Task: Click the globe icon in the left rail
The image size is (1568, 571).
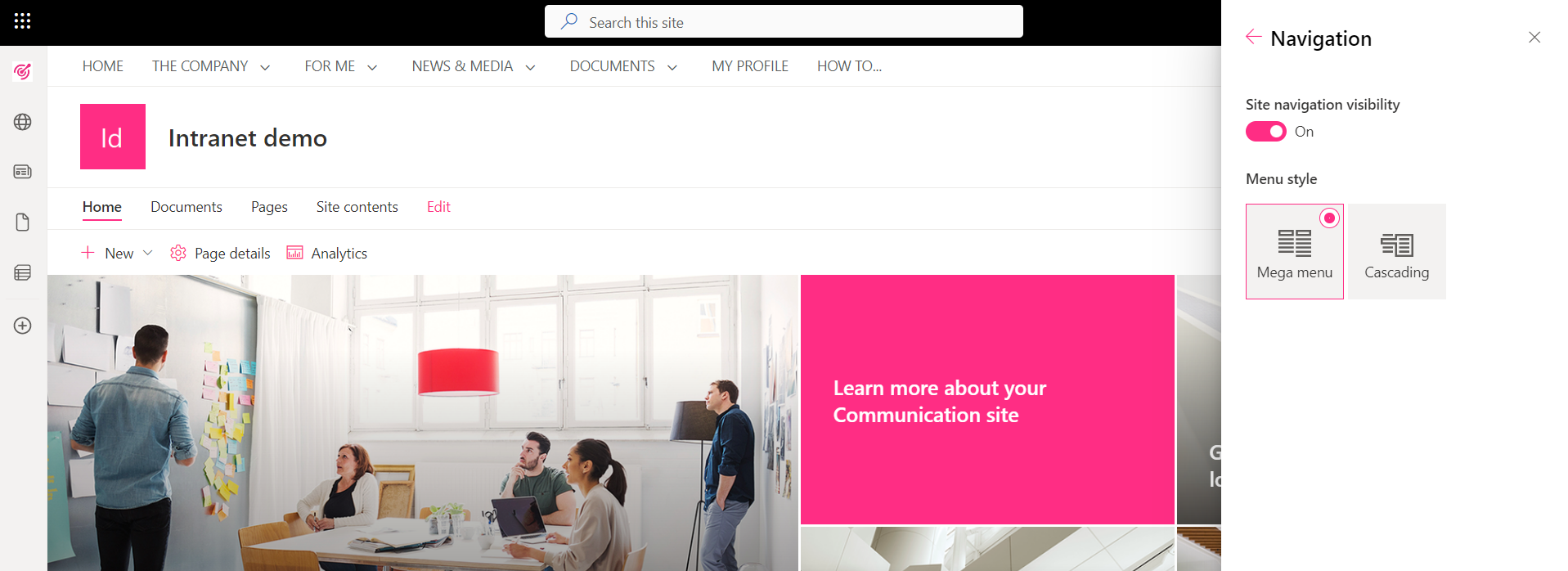Action: (23, 122)
